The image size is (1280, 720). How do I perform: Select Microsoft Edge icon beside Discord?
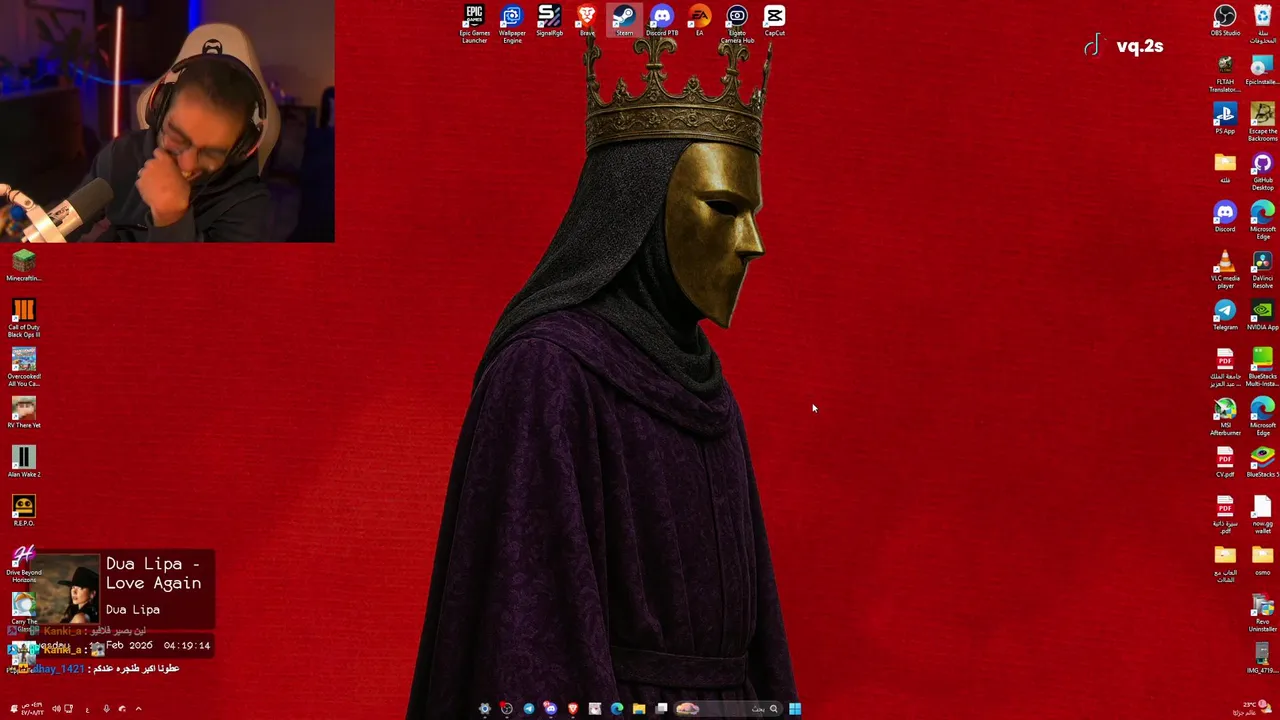[x=1262, y=220]
